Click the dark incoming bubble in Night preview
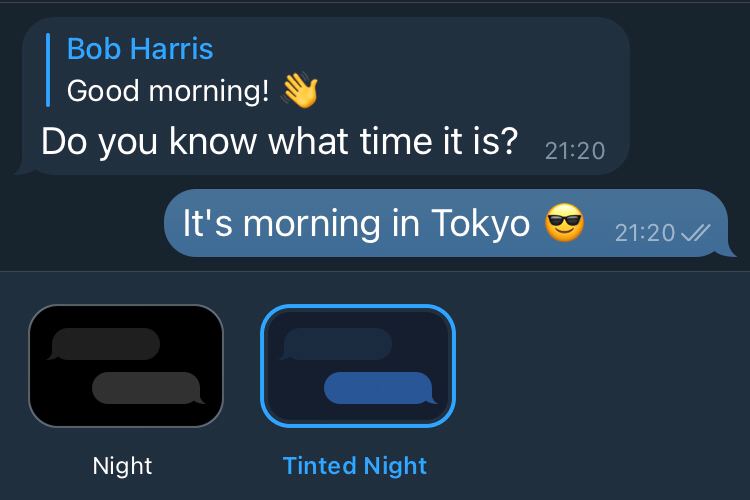The image size is (750, 500). pos(103,344)
